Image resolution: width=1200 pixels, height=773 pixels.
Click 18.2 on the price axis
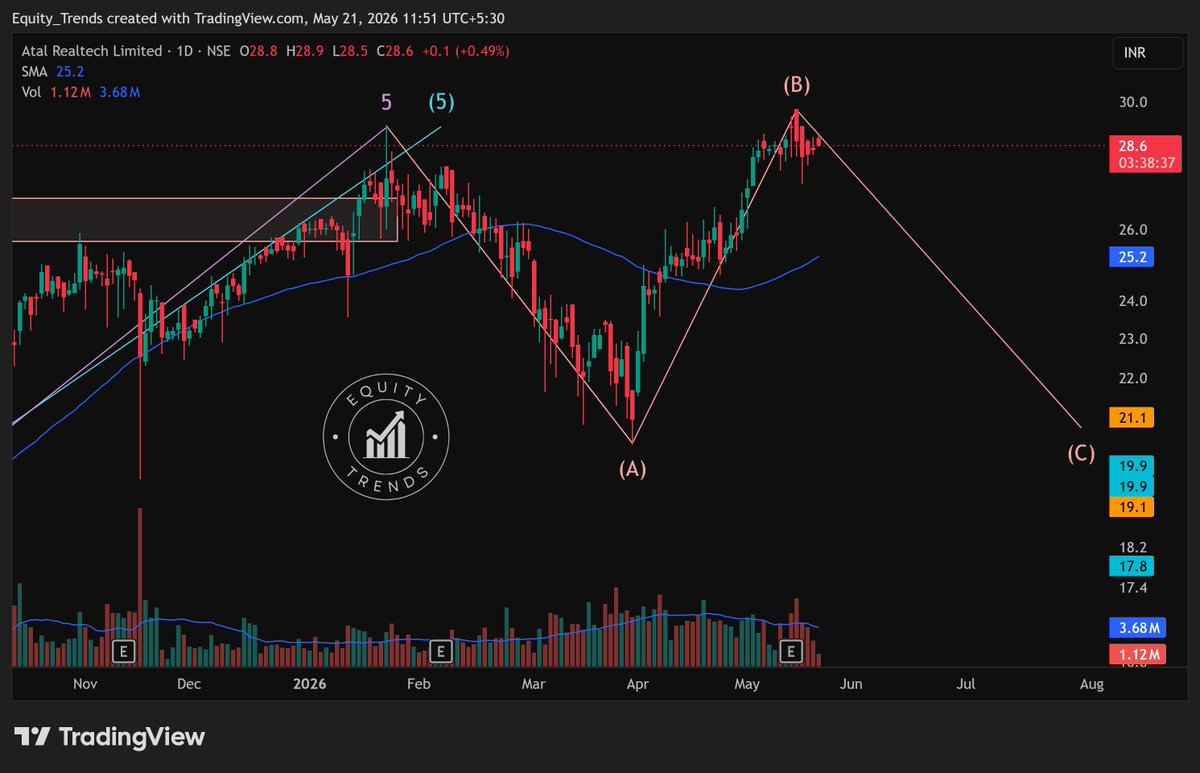tap(1133, 547)
